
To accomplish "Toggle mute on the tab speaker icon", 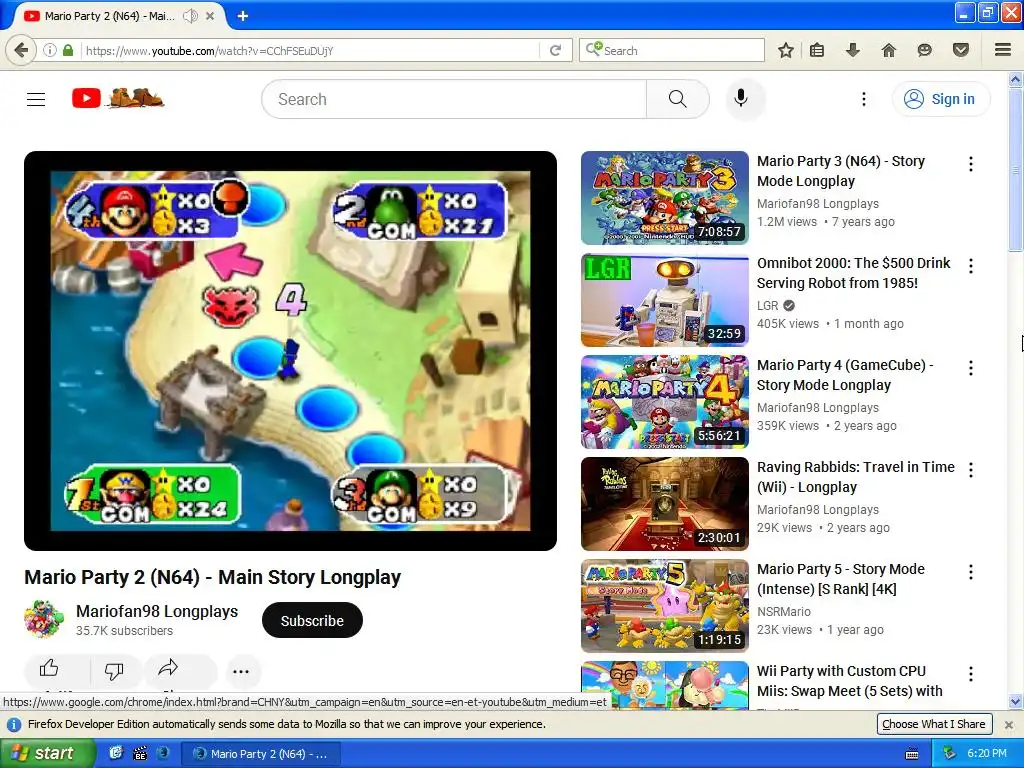I will pyautogui.click(x=190, y=16).
